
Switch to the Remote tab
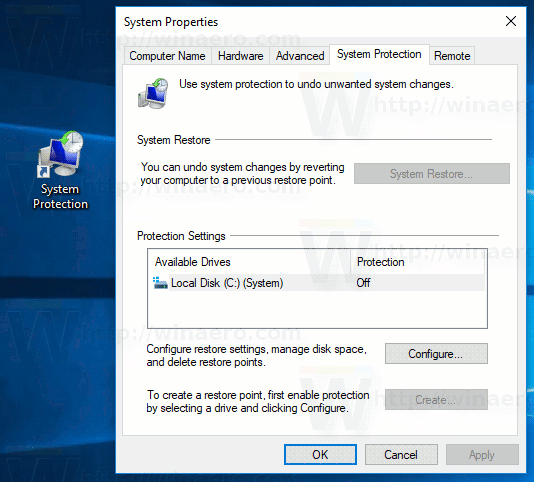tap(452, 56)
